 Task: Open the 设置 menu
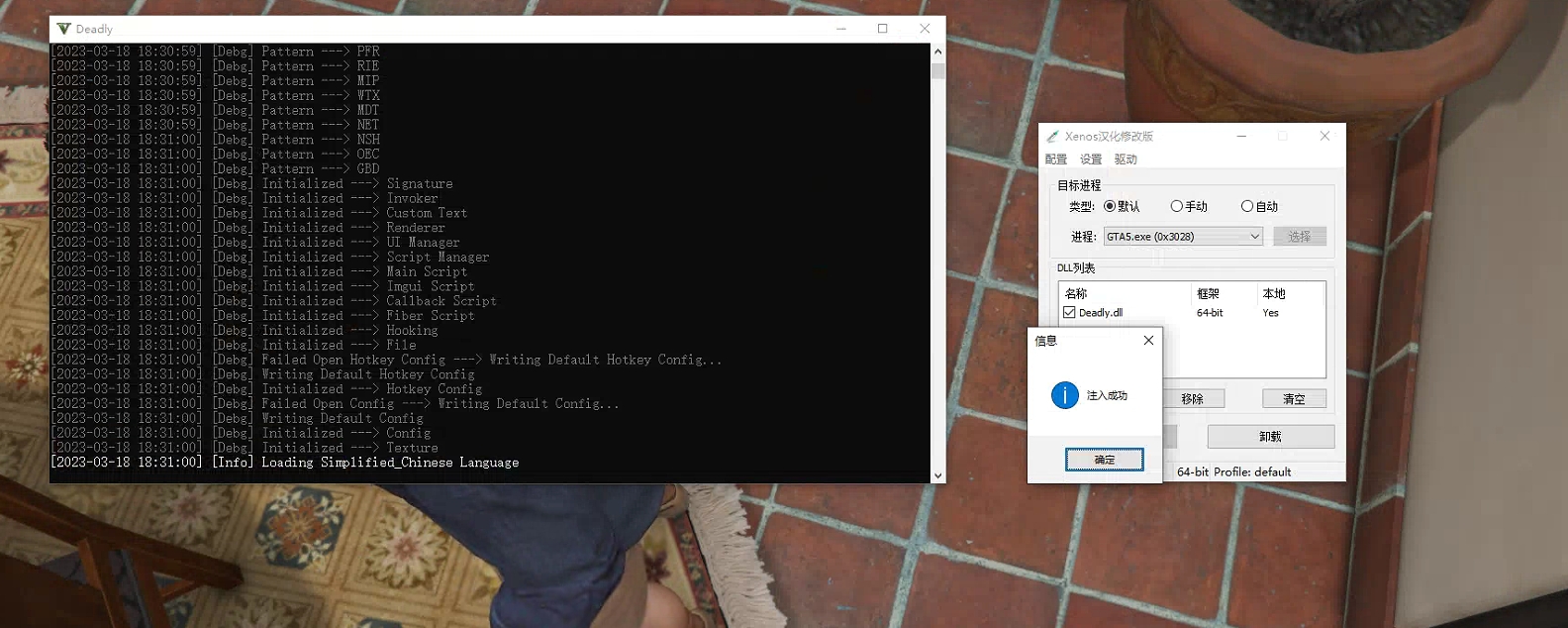pos(1091,159)
